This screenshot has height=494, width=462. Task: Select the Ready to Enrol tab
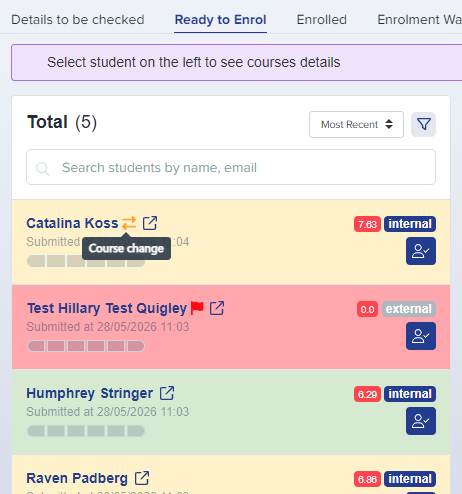pyautogui.click(x=220, y=20)
